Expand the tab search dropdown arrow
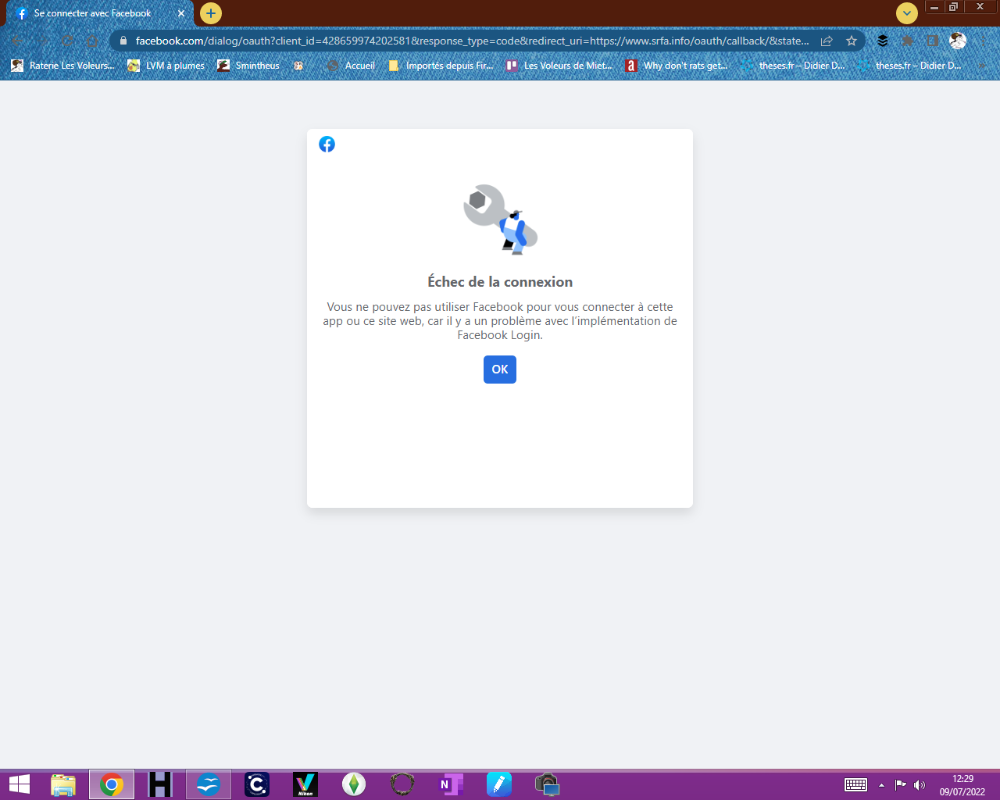This screenshot has width=1000, height=800. [x=907, y=13]
